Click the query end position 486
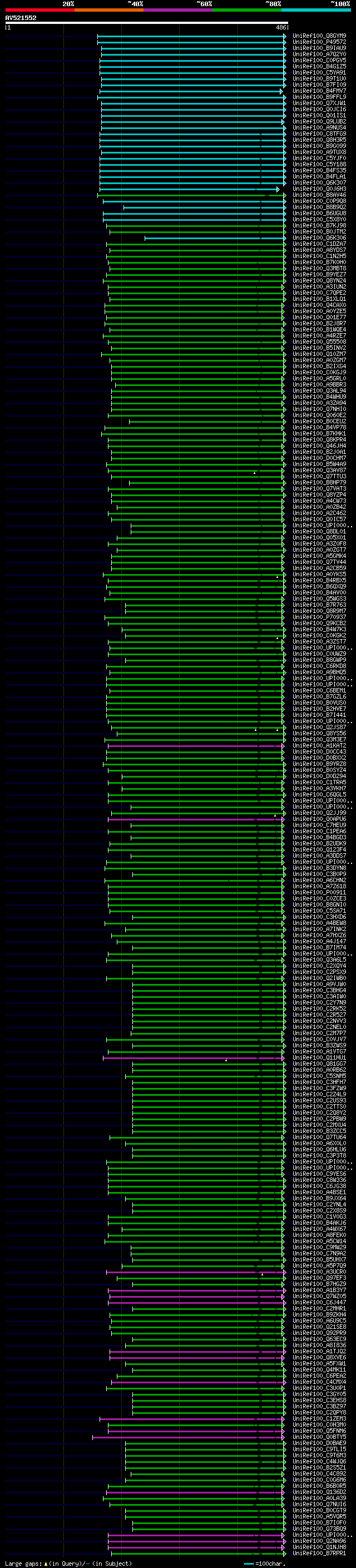 [x=280, y=27]
